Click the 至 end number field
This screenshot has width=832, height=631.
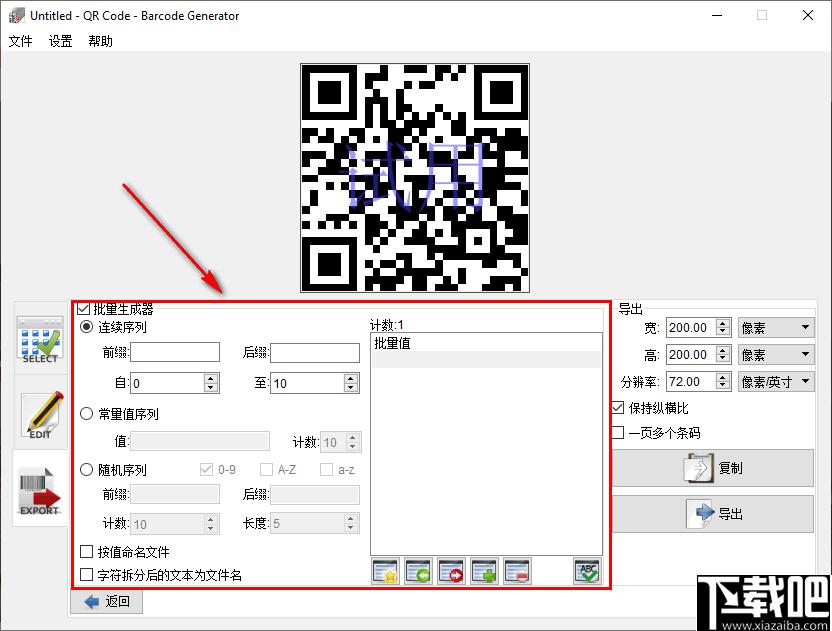(308, 383)
